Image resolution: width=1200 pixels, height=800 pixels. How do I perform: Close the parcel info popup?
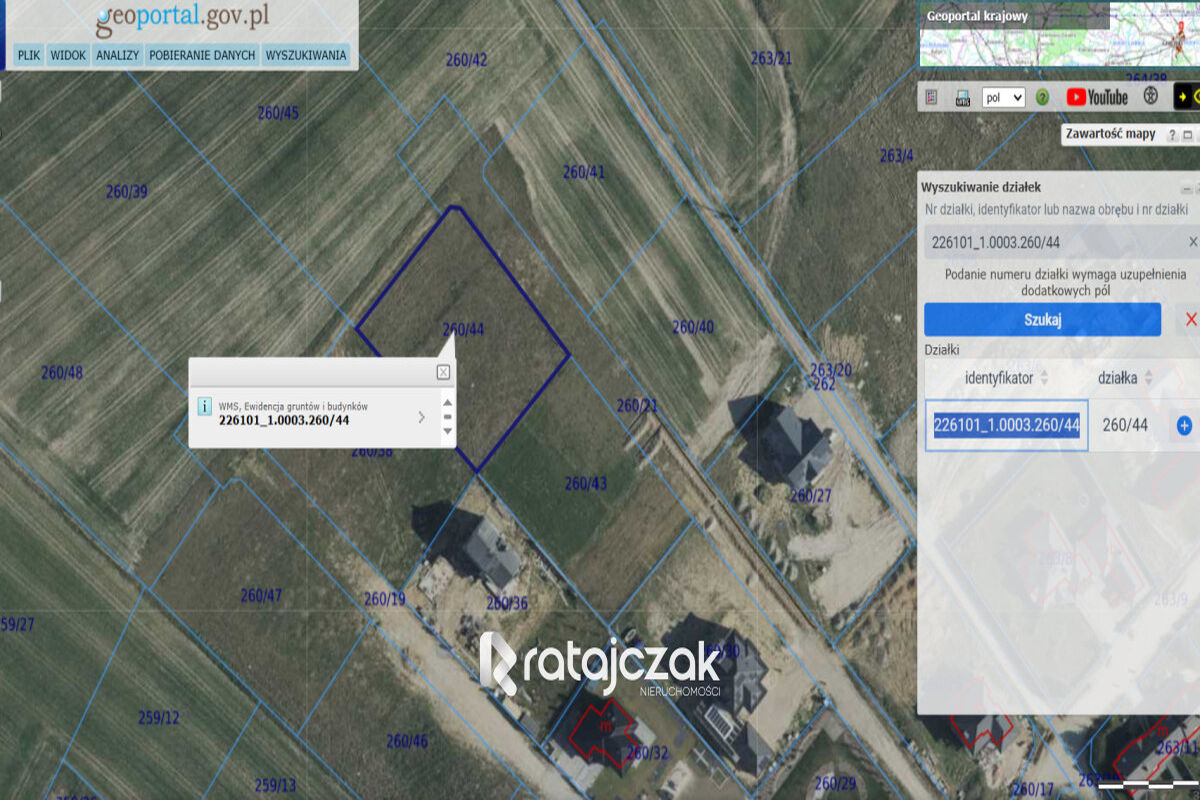tap(443, 372)
